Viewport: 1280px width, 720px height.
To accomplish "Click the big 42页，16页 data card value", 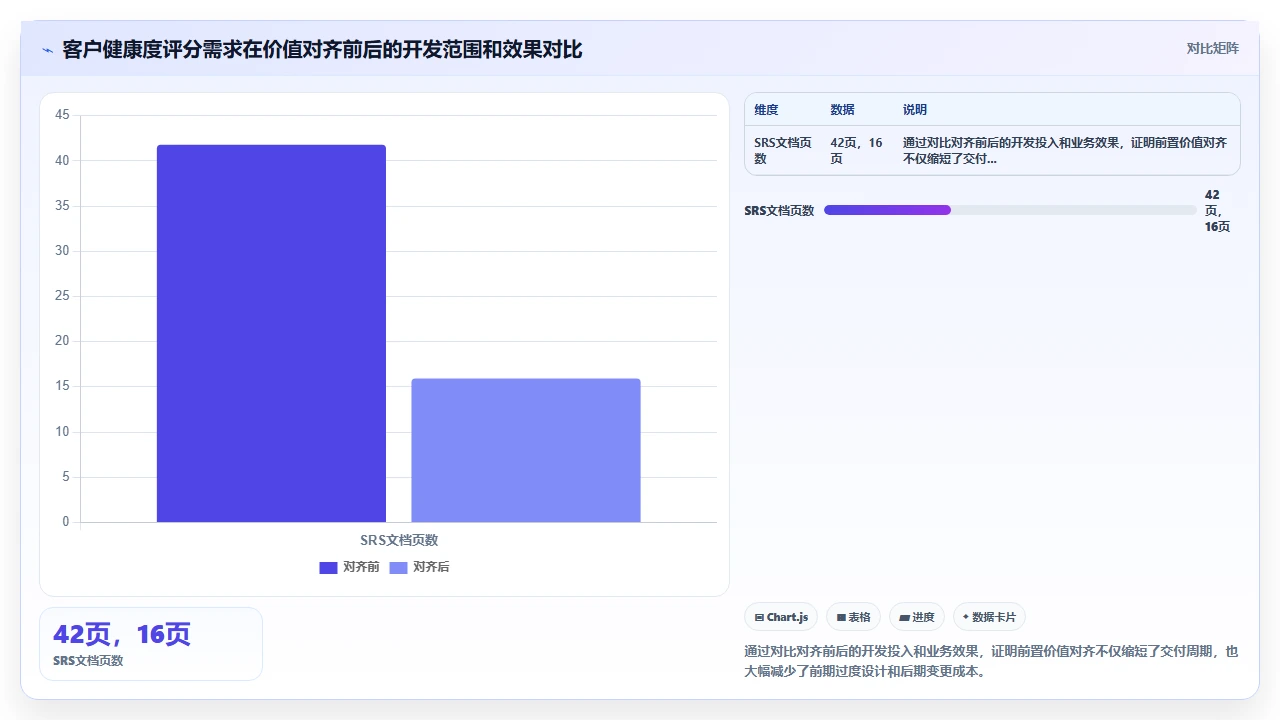I will click(x=122, y=634).
